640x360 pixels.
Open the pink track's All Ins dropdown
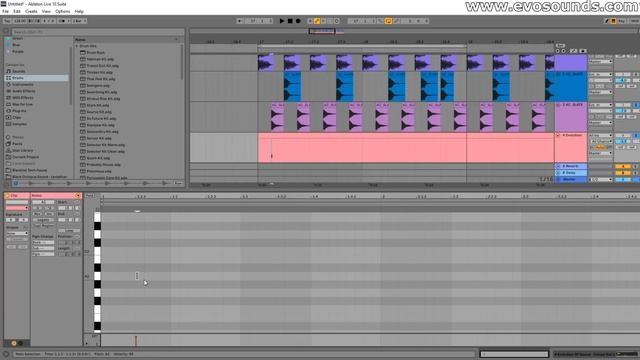pyautogui.click(x=600, y=135)
